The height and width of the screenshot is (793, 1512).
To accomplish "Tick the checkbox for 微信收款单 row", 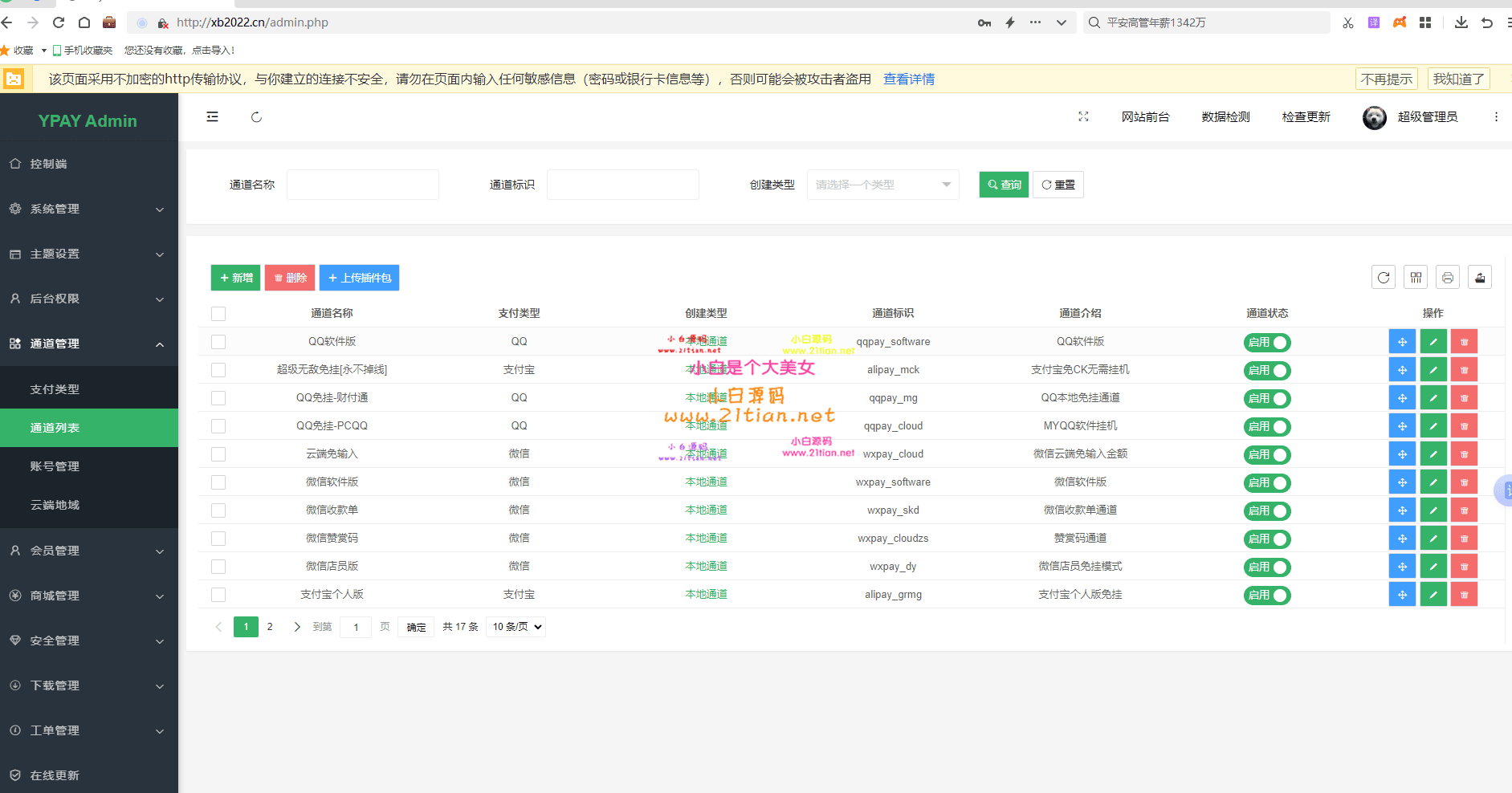I will [218, 510].
